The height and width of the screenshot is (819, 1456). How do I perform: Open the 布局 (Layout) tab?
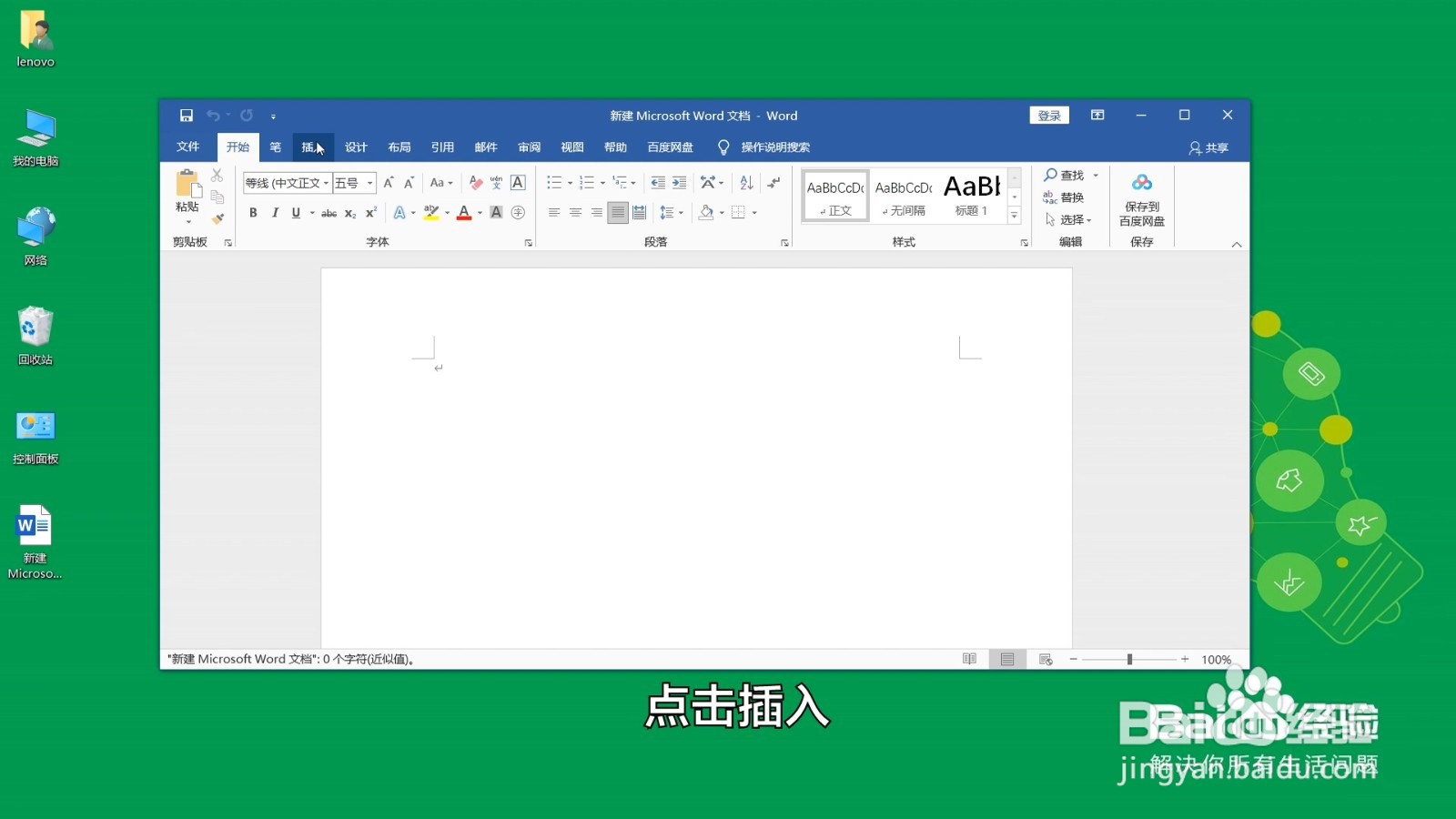(x=399, y=147)
